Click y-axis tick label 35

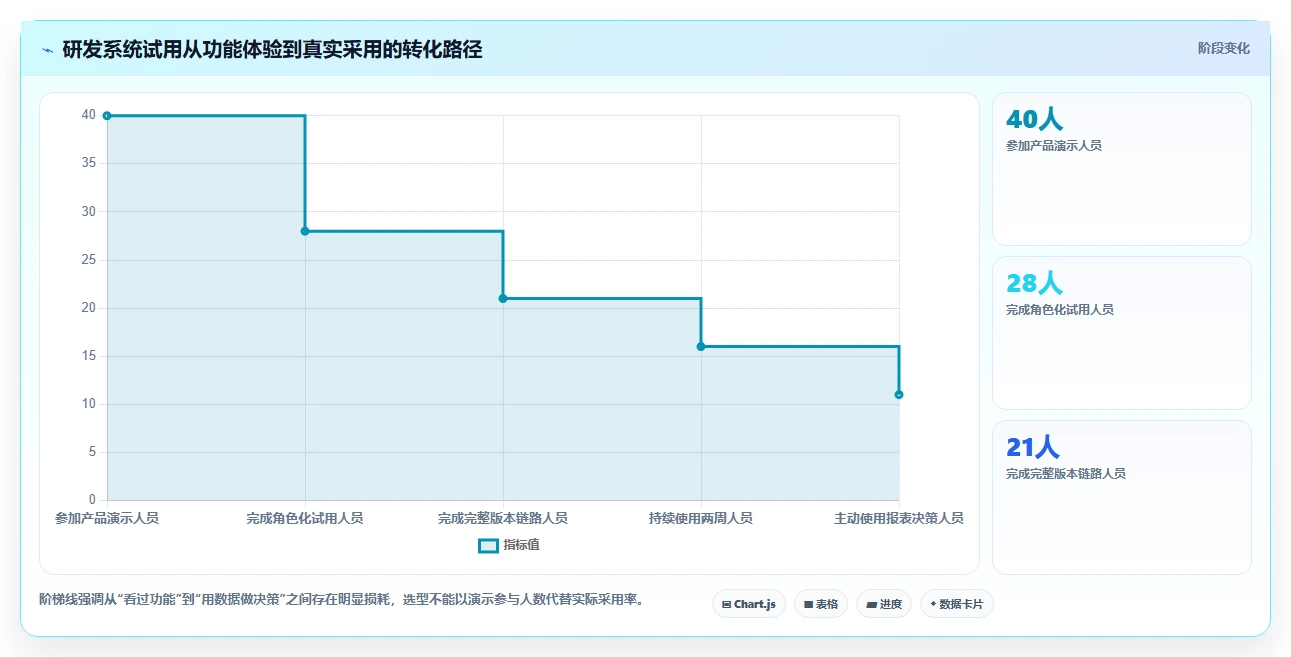[x=89, y=163]
